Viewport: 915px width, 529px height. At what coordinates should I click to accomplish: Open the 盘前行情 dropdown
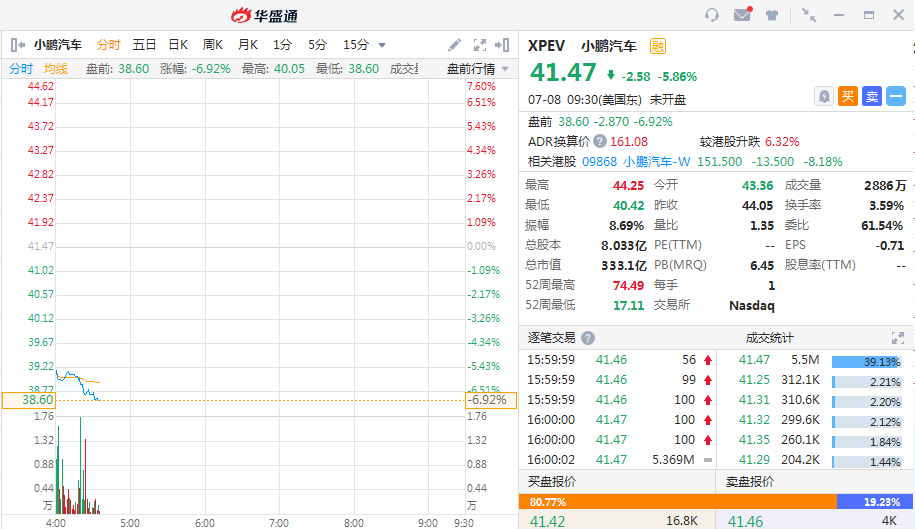click(x=477, y=69)
